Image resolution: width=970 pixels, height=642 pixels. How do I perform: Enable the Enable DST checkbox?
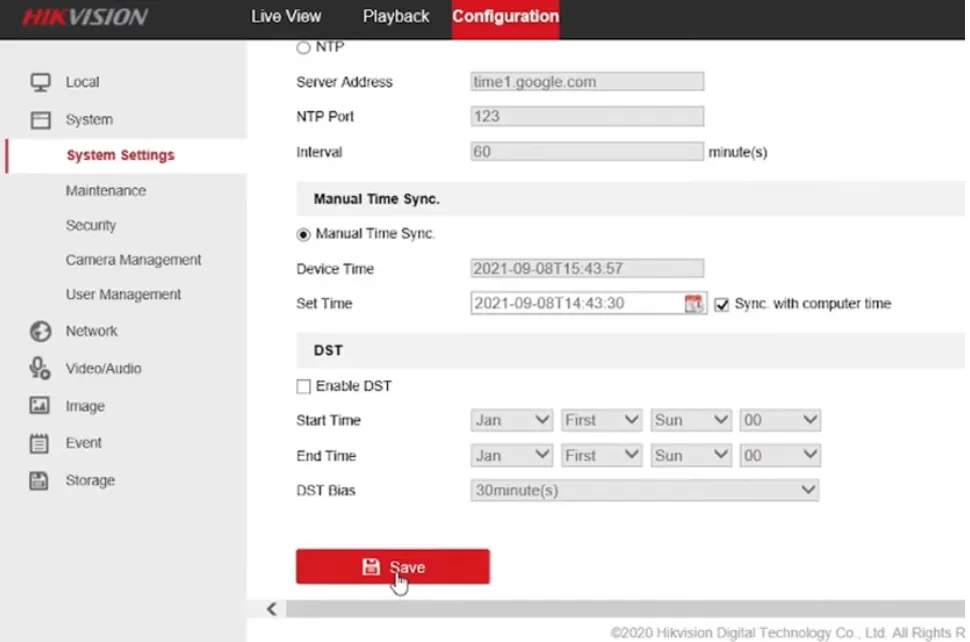pyautogui.click(x=303, y=385)
